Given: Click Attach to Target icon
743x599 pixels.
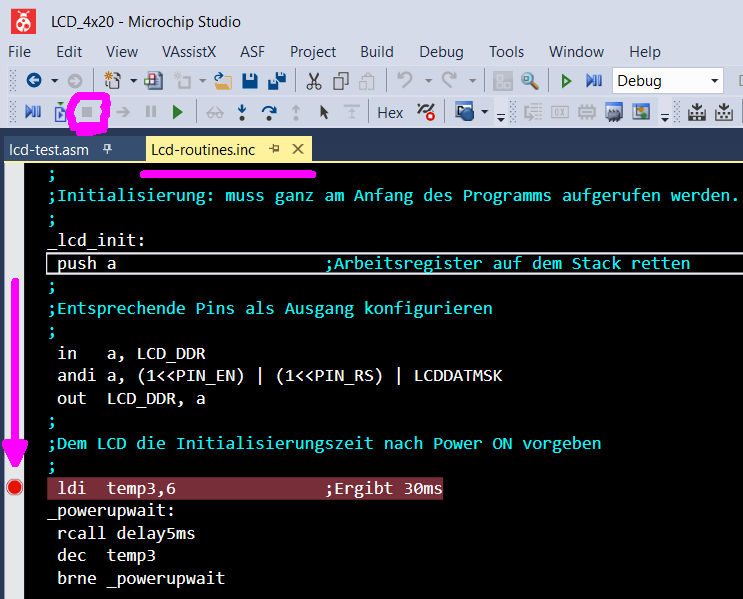Looking at the screenshot, I should tap(60, 113).
